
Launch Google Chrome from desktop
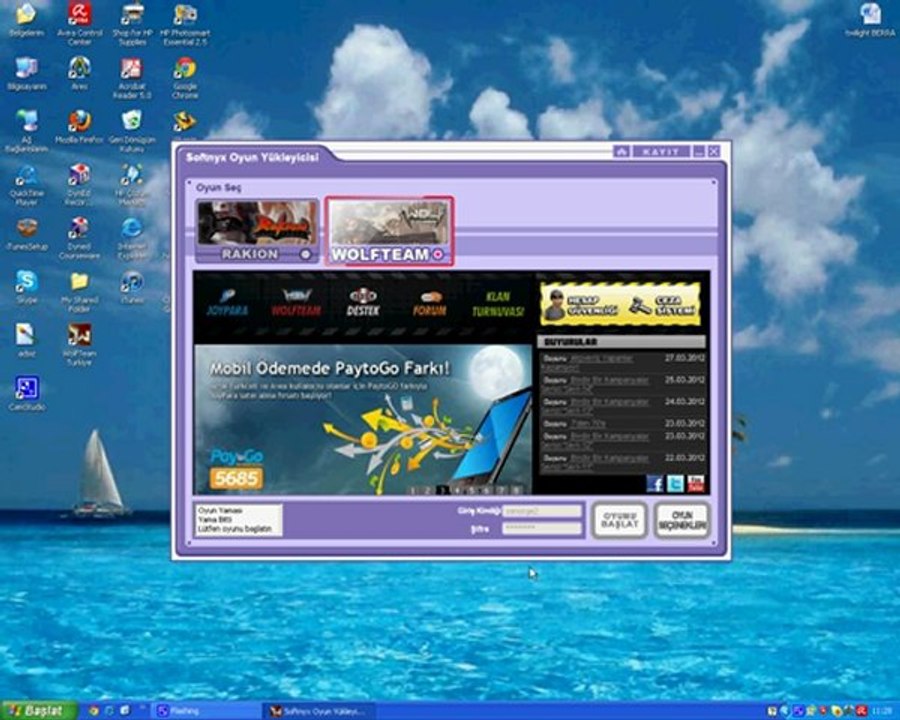coord(185,78)
